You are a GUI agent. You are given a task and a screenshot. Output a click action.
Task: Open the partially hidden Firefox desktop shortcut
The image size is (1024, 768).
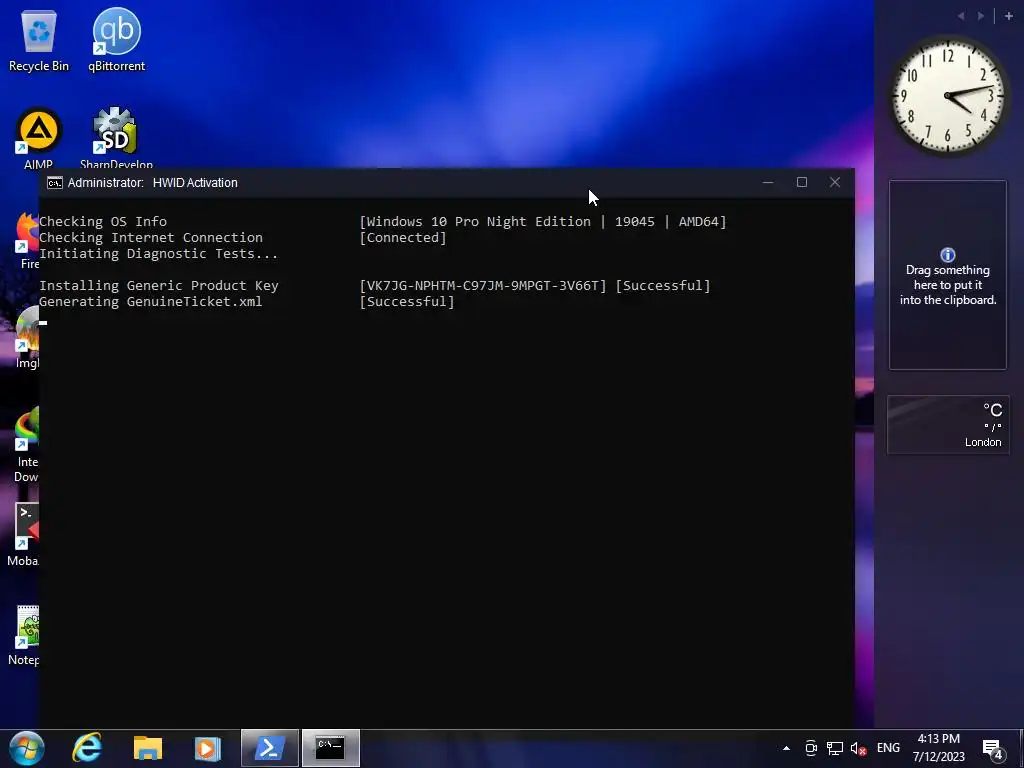(x=27, y=240)
